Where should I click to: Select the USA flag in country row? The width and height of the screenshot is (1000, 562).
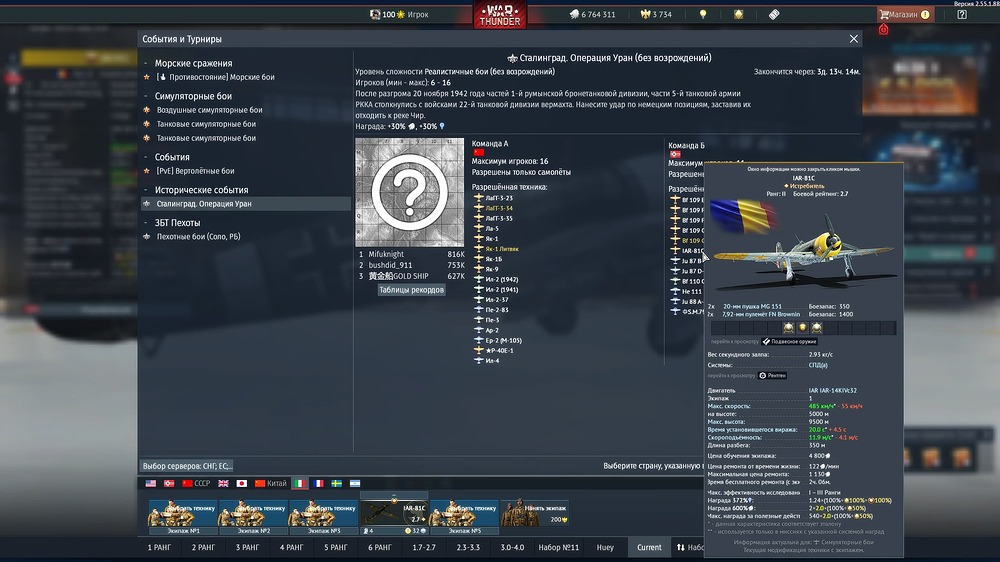tap(151, 484)
